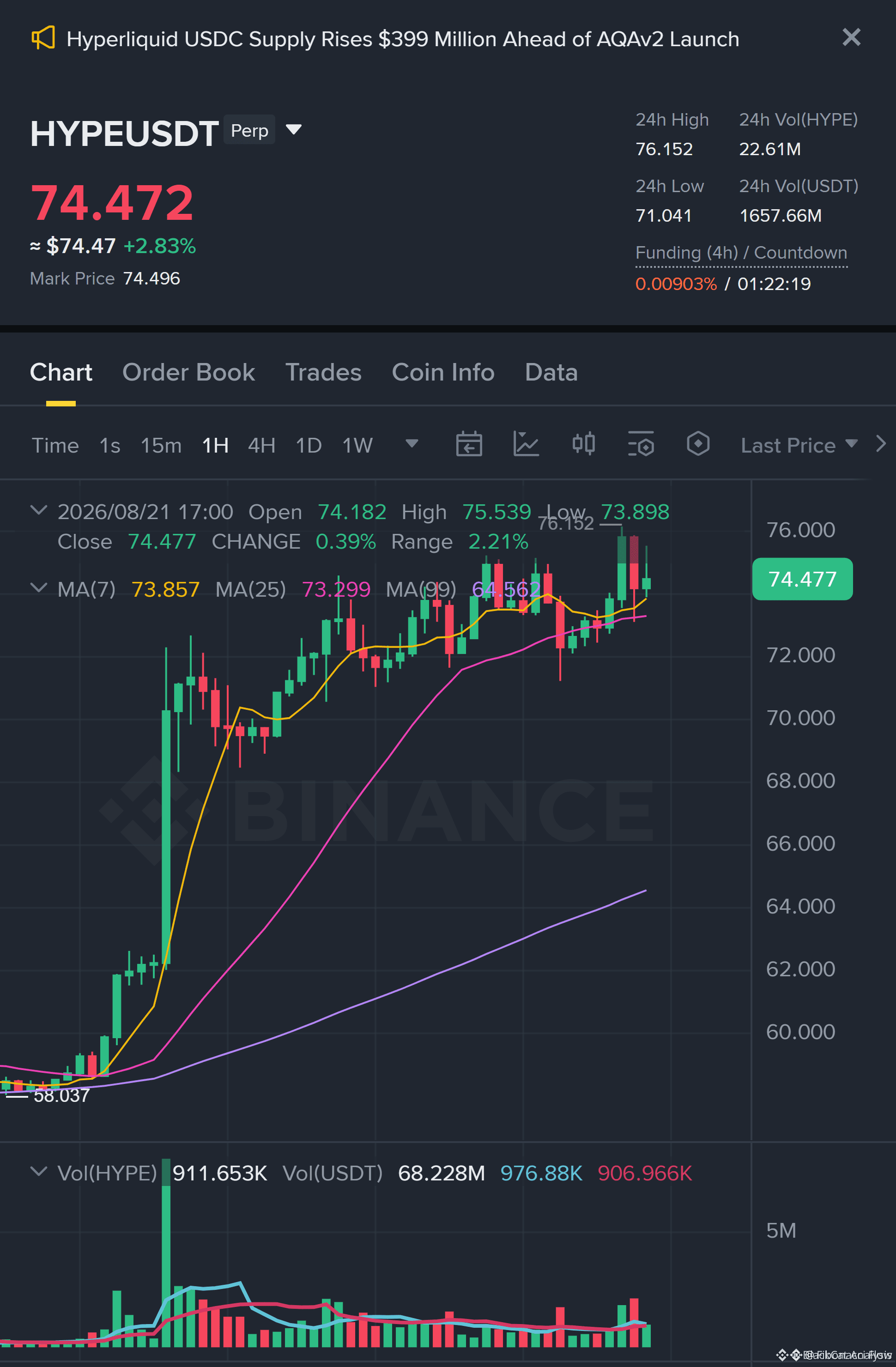Tap the 24h Low 71.041 value
This screenshot has height=1367, width=896.
[x=663, y=215]
